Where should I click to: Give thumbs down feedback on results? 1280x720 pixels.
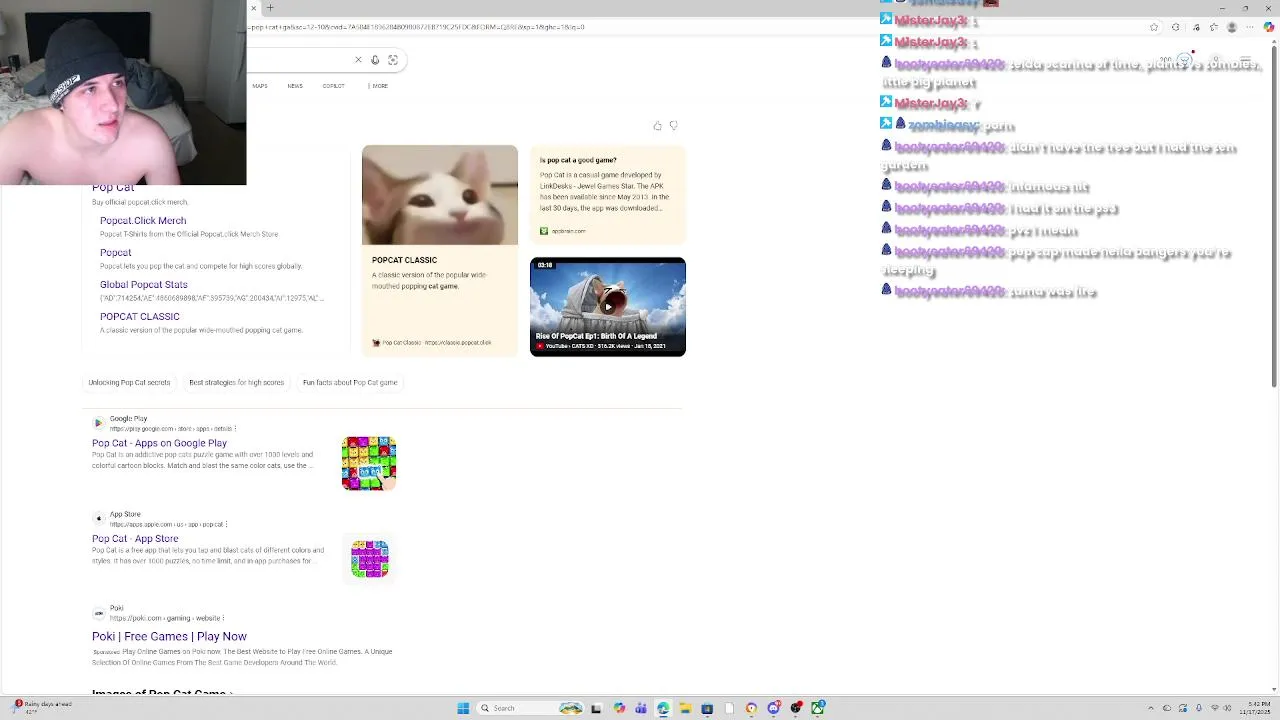(673, 126)
